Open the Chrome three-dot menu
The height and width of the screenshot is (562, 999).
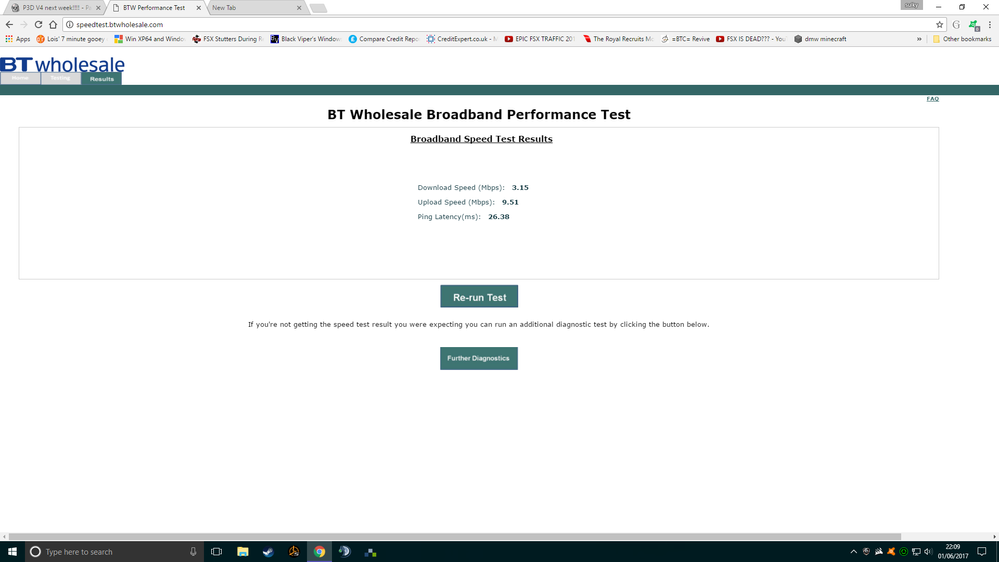point(989,24)
